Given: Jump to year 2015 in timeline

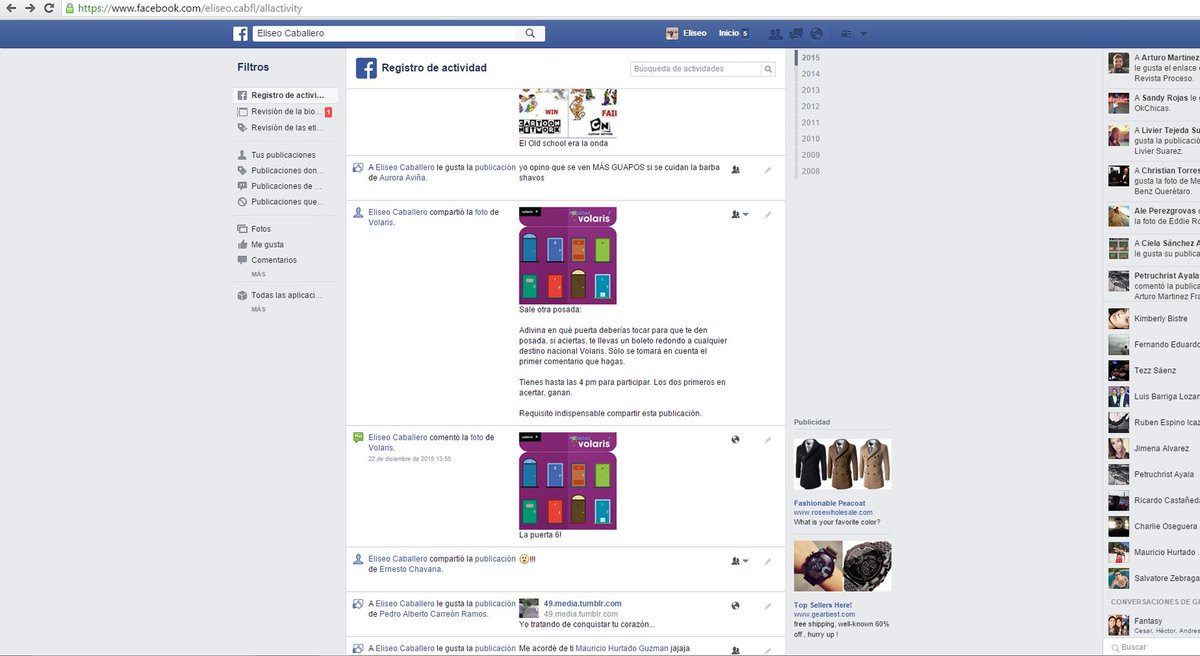Looking at the screenshot, I should 810,57.
